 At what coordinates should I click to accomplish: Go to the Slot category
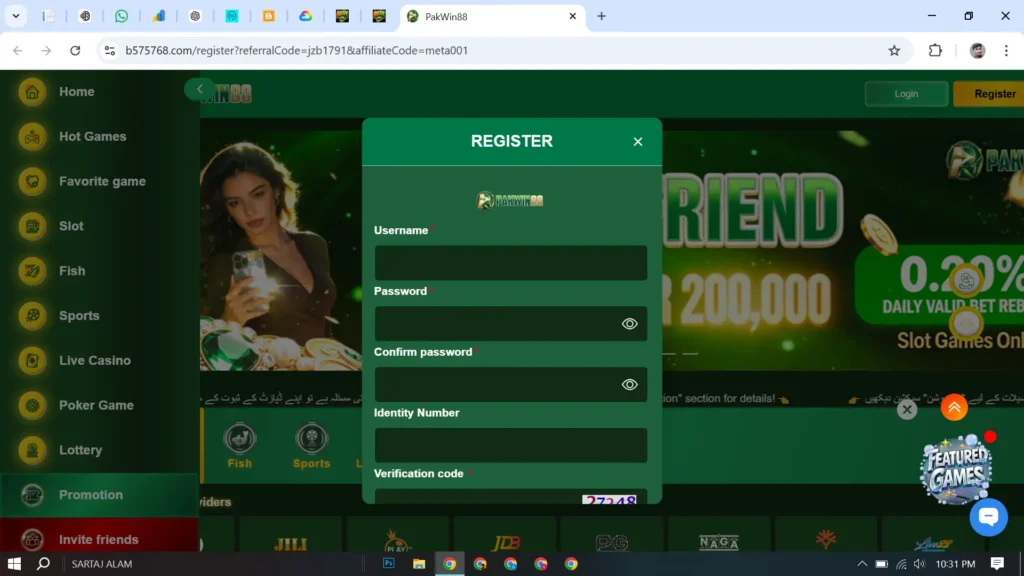[x=98, y=226]
